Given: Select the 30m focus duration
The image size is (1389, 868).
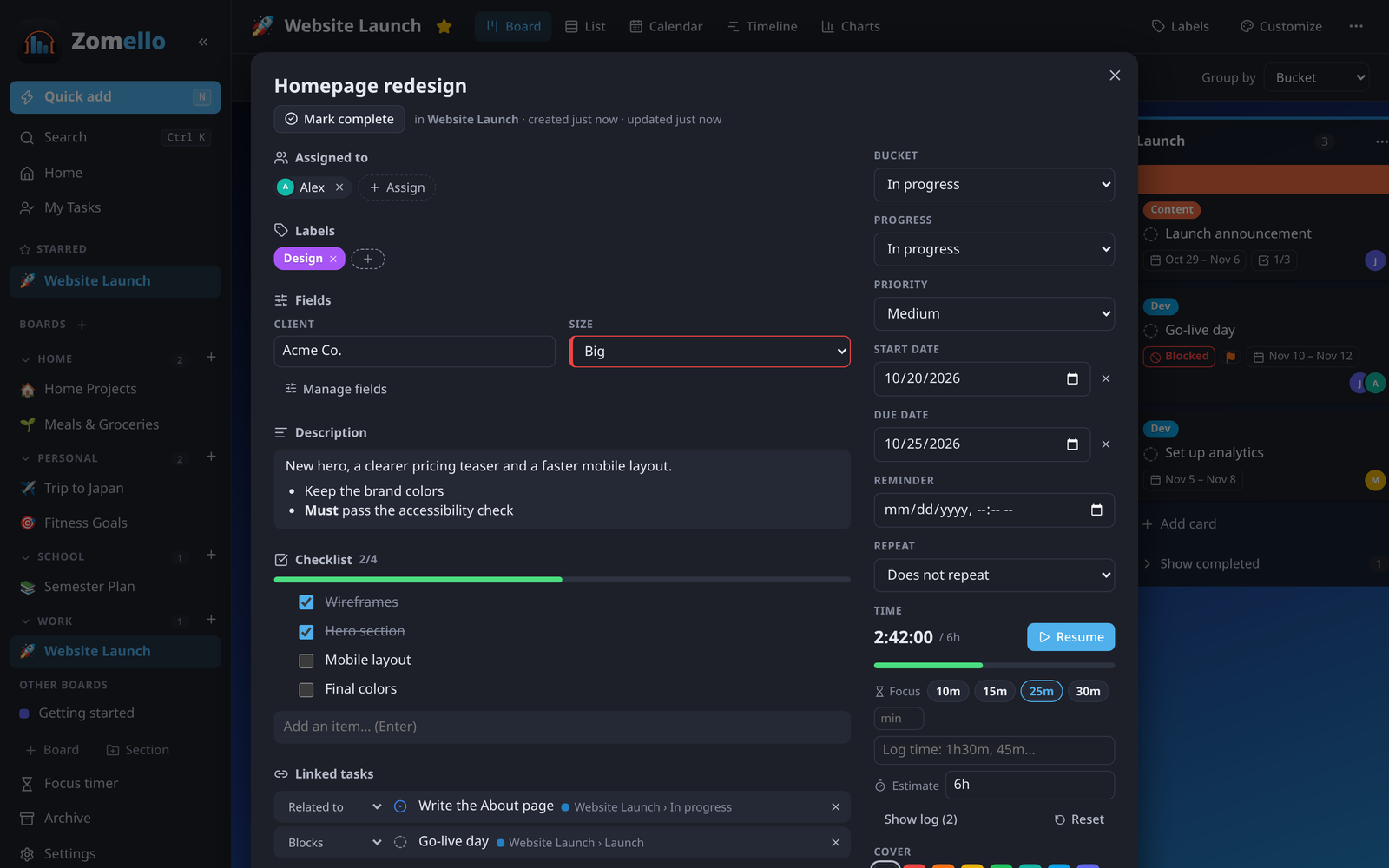Looking at the screenshot, I should click(x=1088, y=692).
